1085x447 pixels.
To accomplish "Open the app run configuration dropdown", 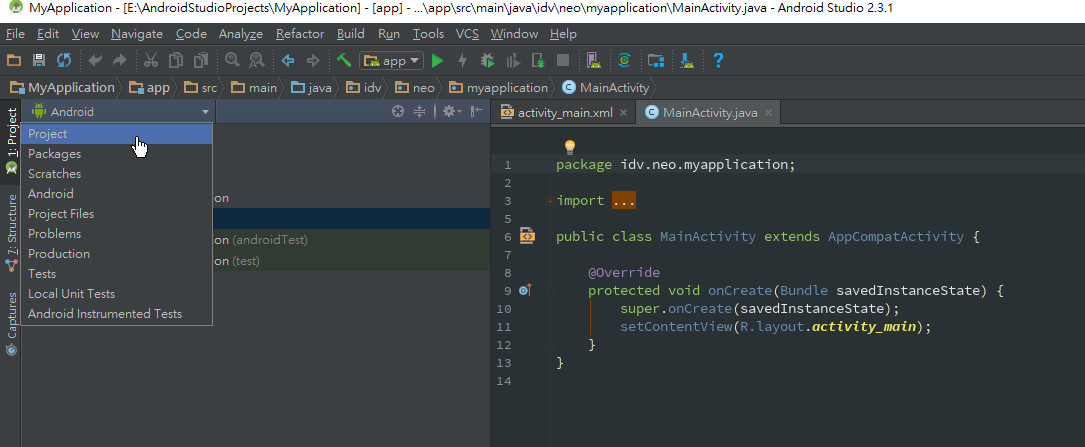I will pyautogui.click(x=392, y=61).
